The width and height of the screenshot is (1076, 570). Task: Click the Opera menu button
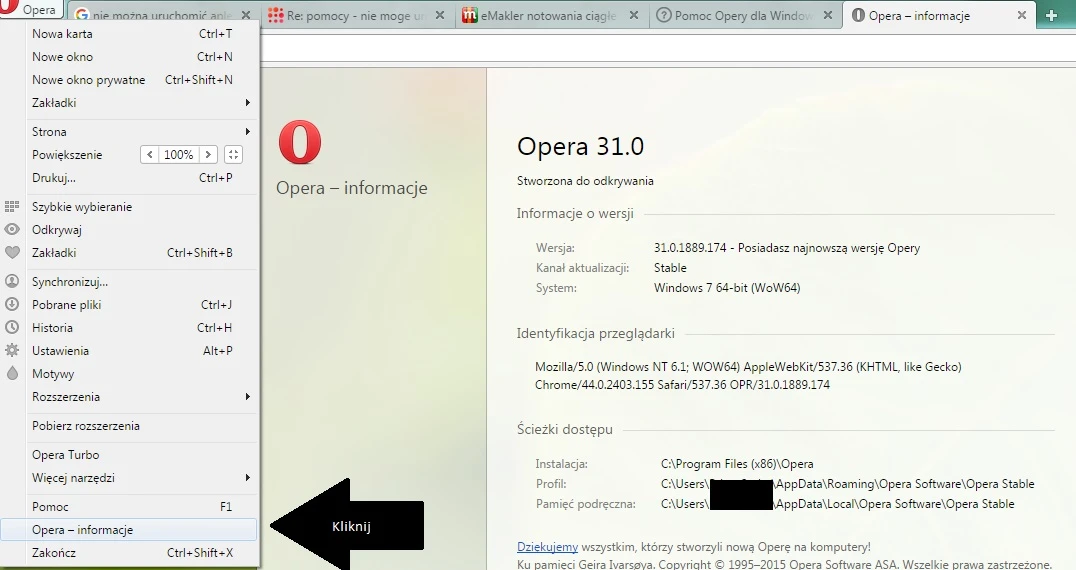[32, 10]
